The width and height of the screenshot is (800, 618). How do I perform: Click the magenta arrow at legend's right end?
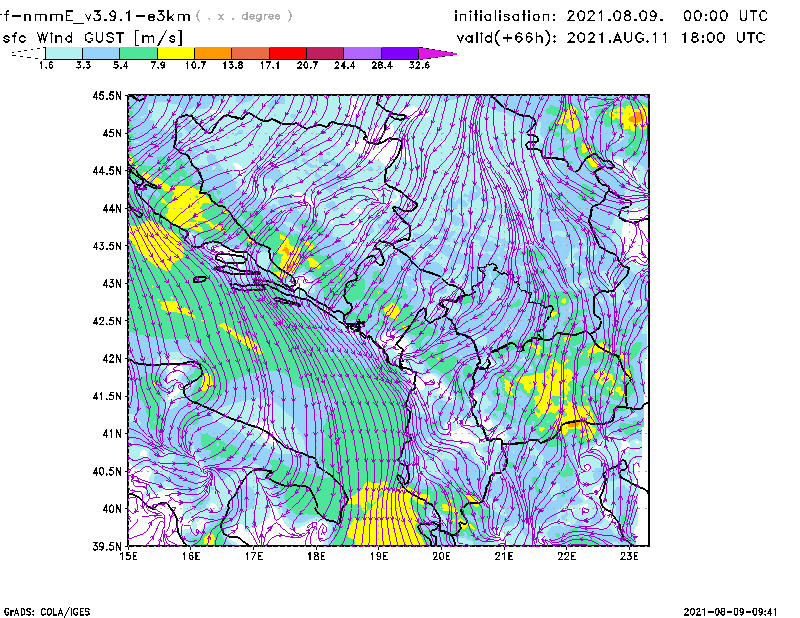tap(438, 53)
